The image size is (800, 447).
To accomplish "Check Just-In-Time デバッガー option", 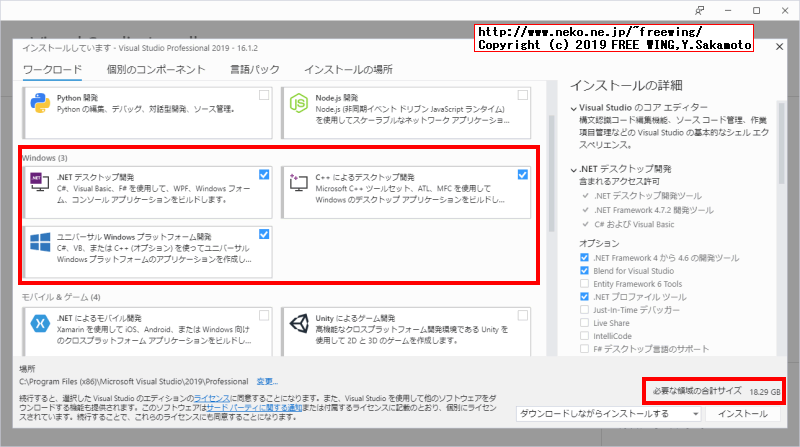I will point(584,310).
